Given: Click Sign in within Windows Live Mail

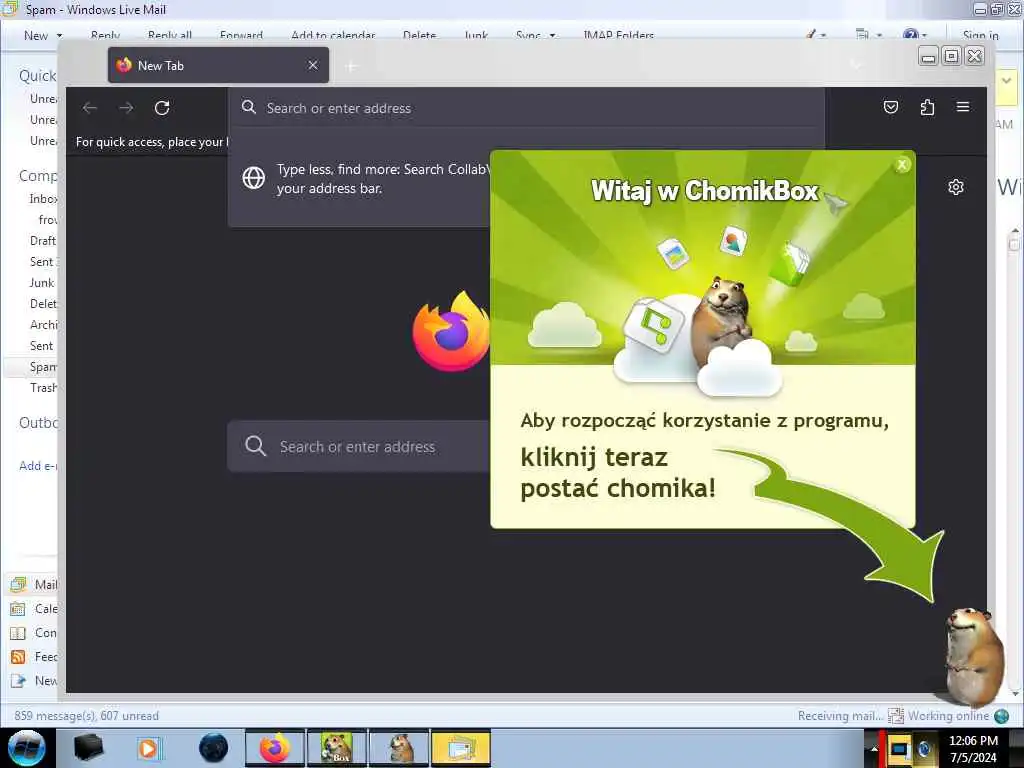Looking at the screenshot, I should click(980, 35).
